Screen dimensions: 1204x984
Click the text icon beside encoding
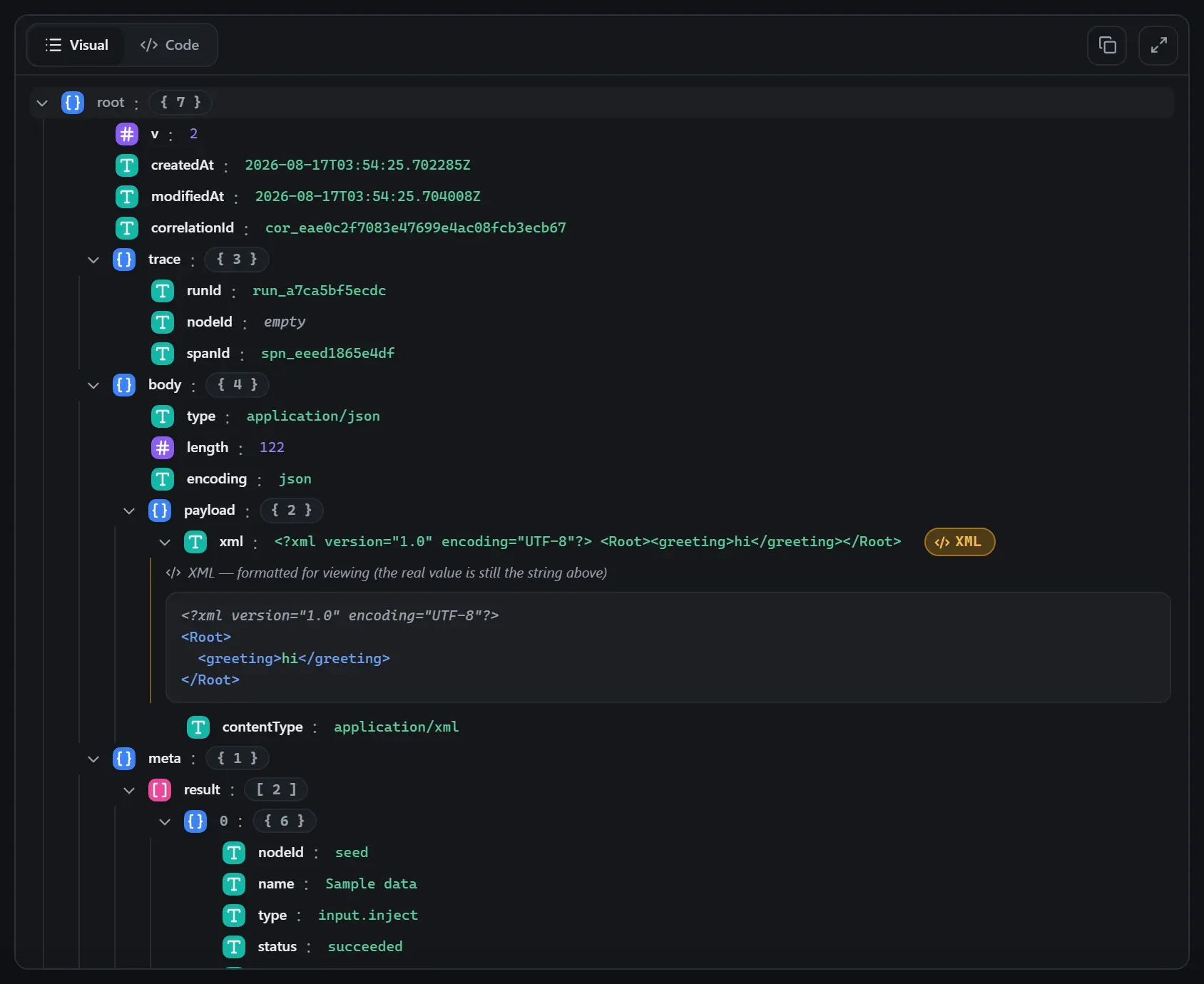tap(163, 479)
